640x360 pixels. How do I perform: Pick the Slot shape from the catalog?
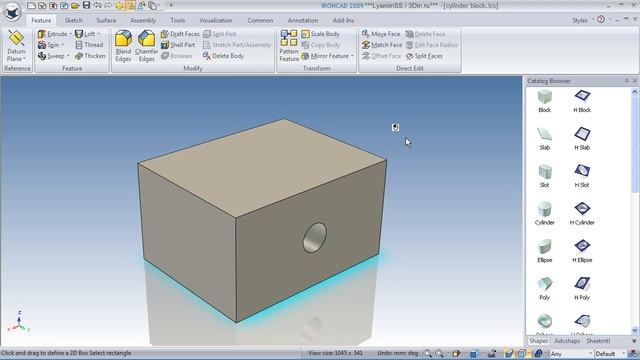click(544, 176)
